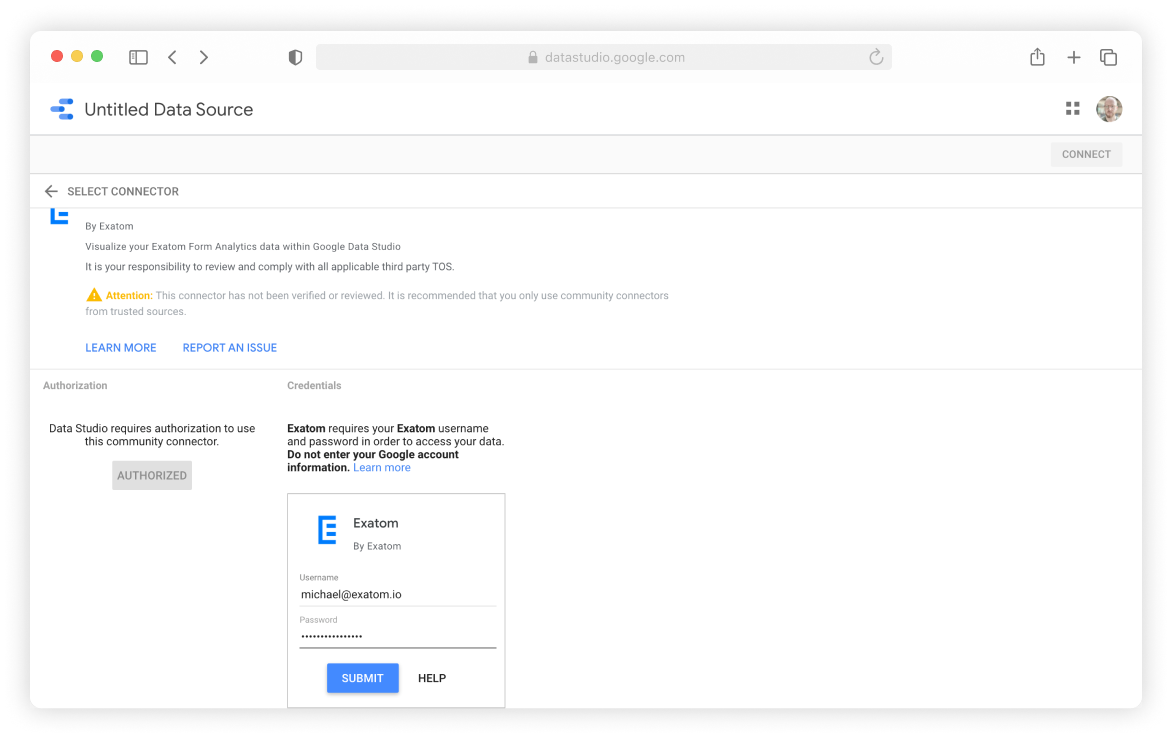
Task: Toggle the Safari sidebar icon
Action: click(138, 58)
